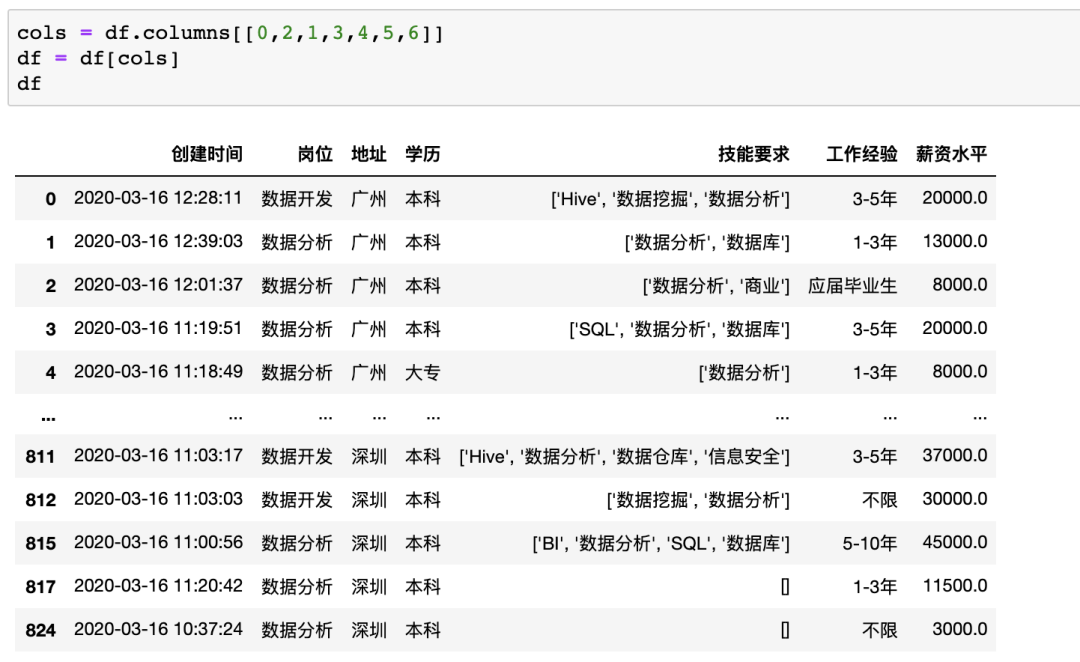Click salary value 11500.0
Viewport: 1080px width, 662px height.
955,586
